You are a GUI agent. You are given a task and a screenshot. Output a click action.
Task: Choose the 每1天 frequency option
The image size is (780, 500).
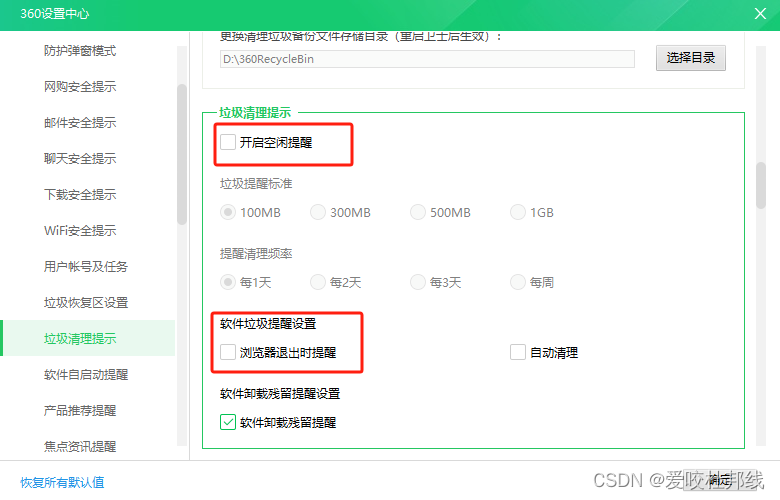(228, 283)
